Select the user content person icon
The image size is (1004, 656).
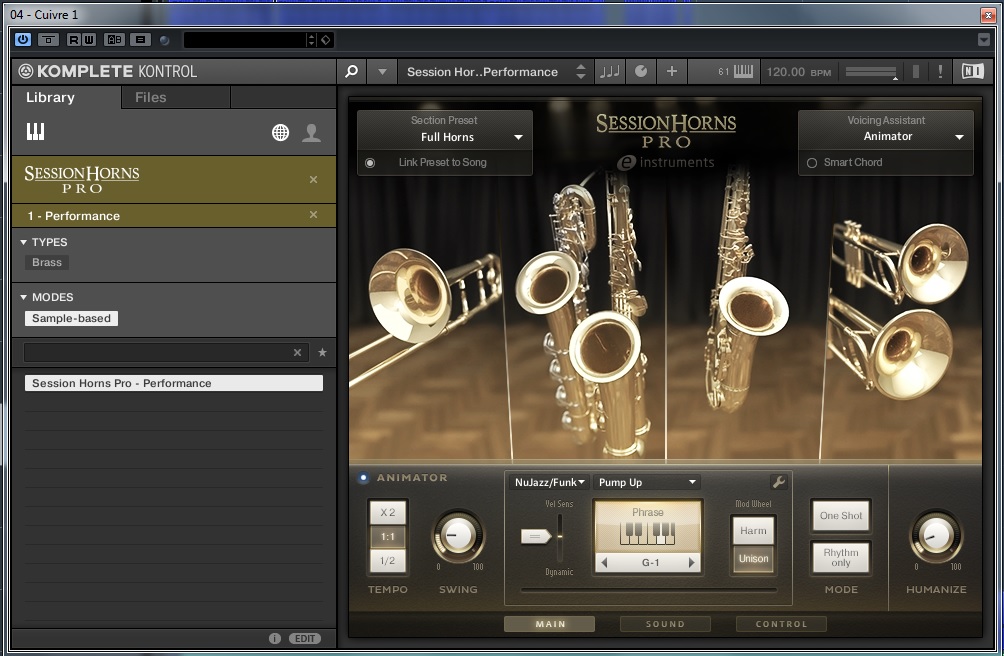312,133
